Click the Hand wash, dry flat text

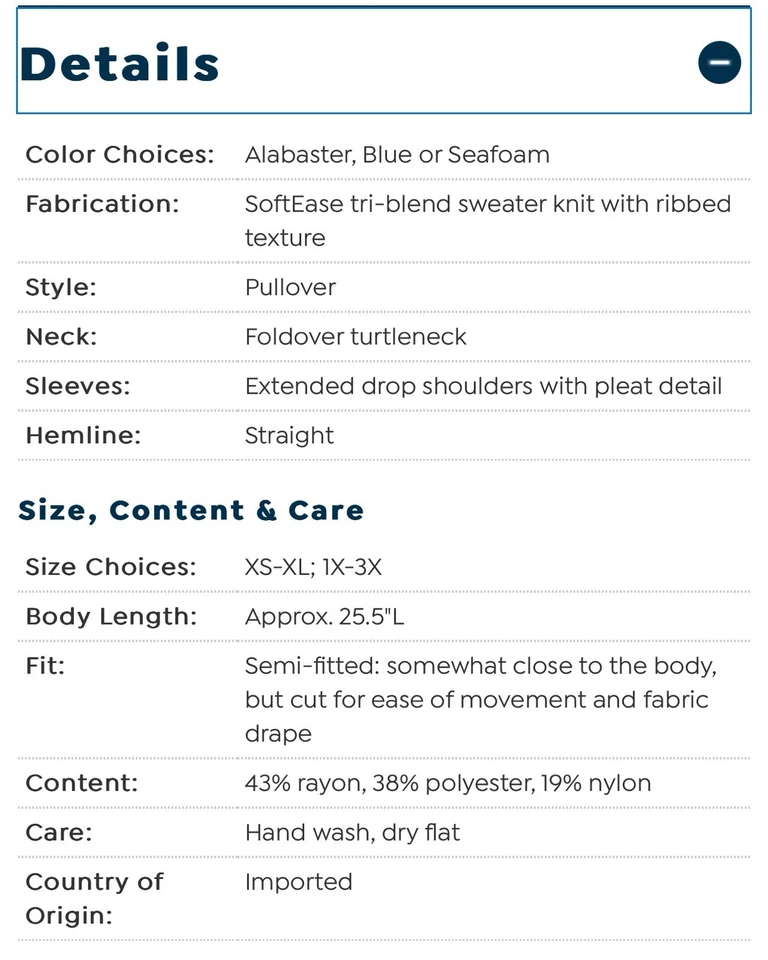pos(352,832)
